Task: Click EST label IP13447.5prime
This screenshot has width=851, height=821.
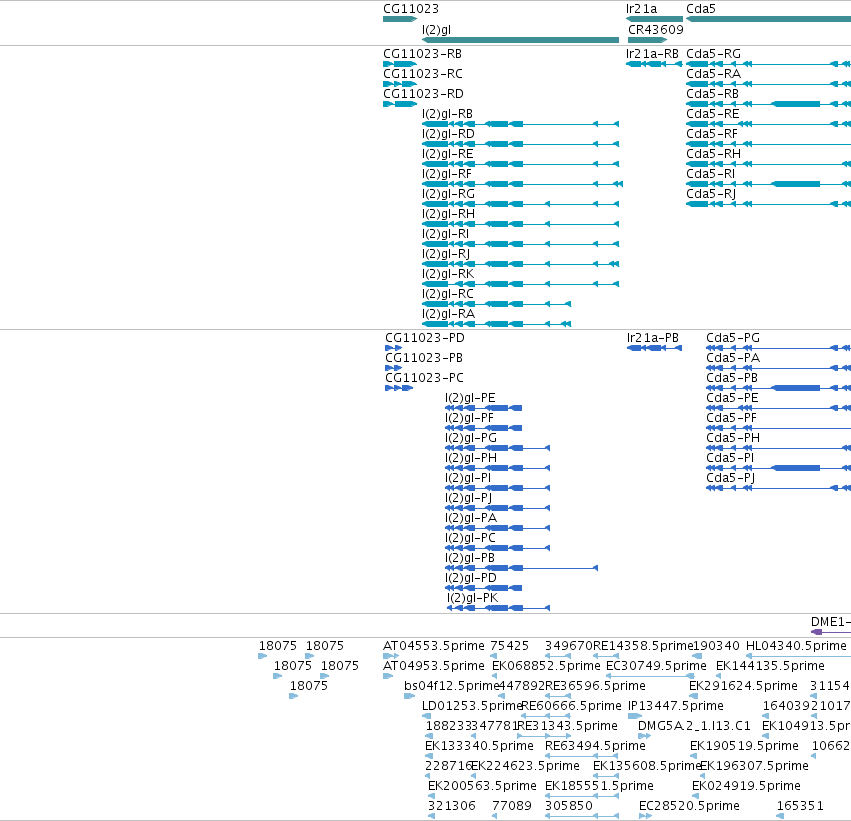Action: (x=676, y=707)
